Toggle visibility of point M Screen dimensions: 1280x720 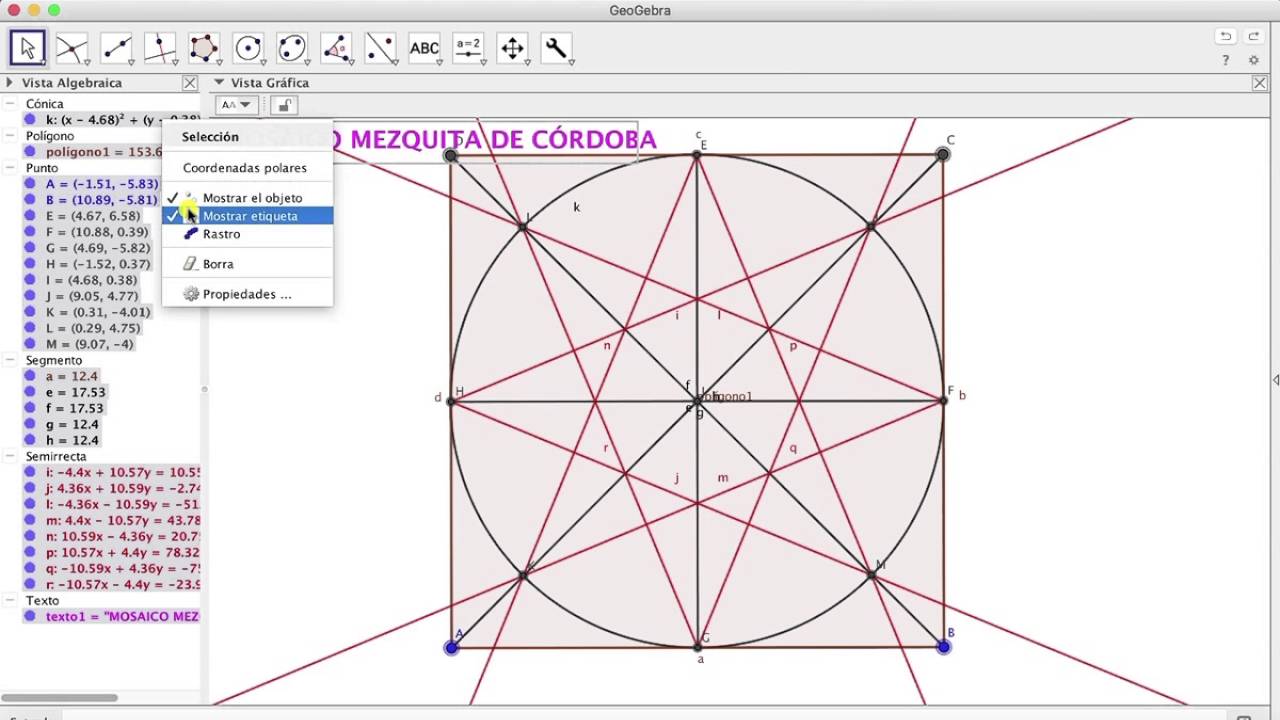coord(31,344)
